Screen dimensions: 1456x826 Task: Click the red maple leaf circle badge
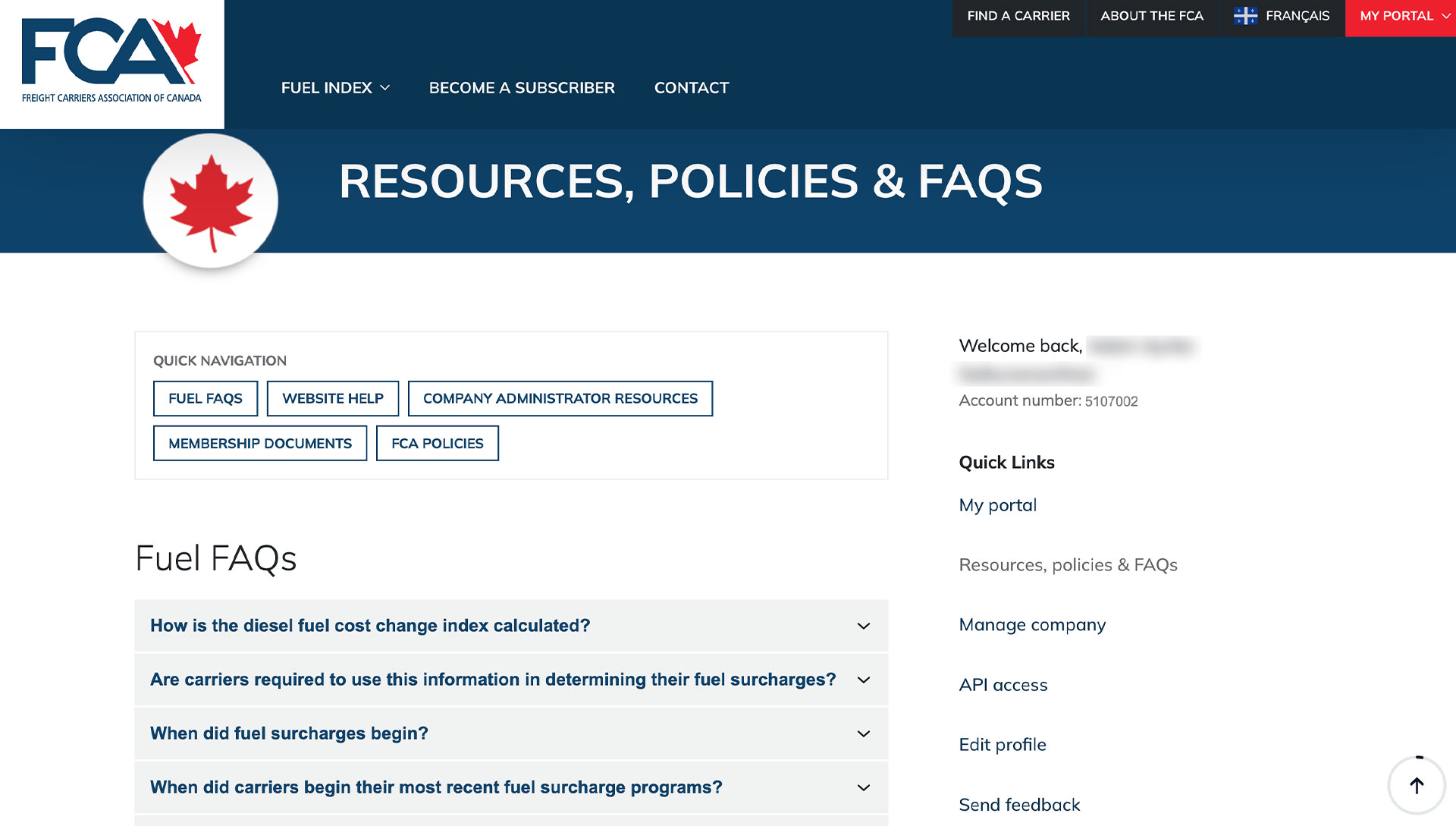tap(211, 201)
